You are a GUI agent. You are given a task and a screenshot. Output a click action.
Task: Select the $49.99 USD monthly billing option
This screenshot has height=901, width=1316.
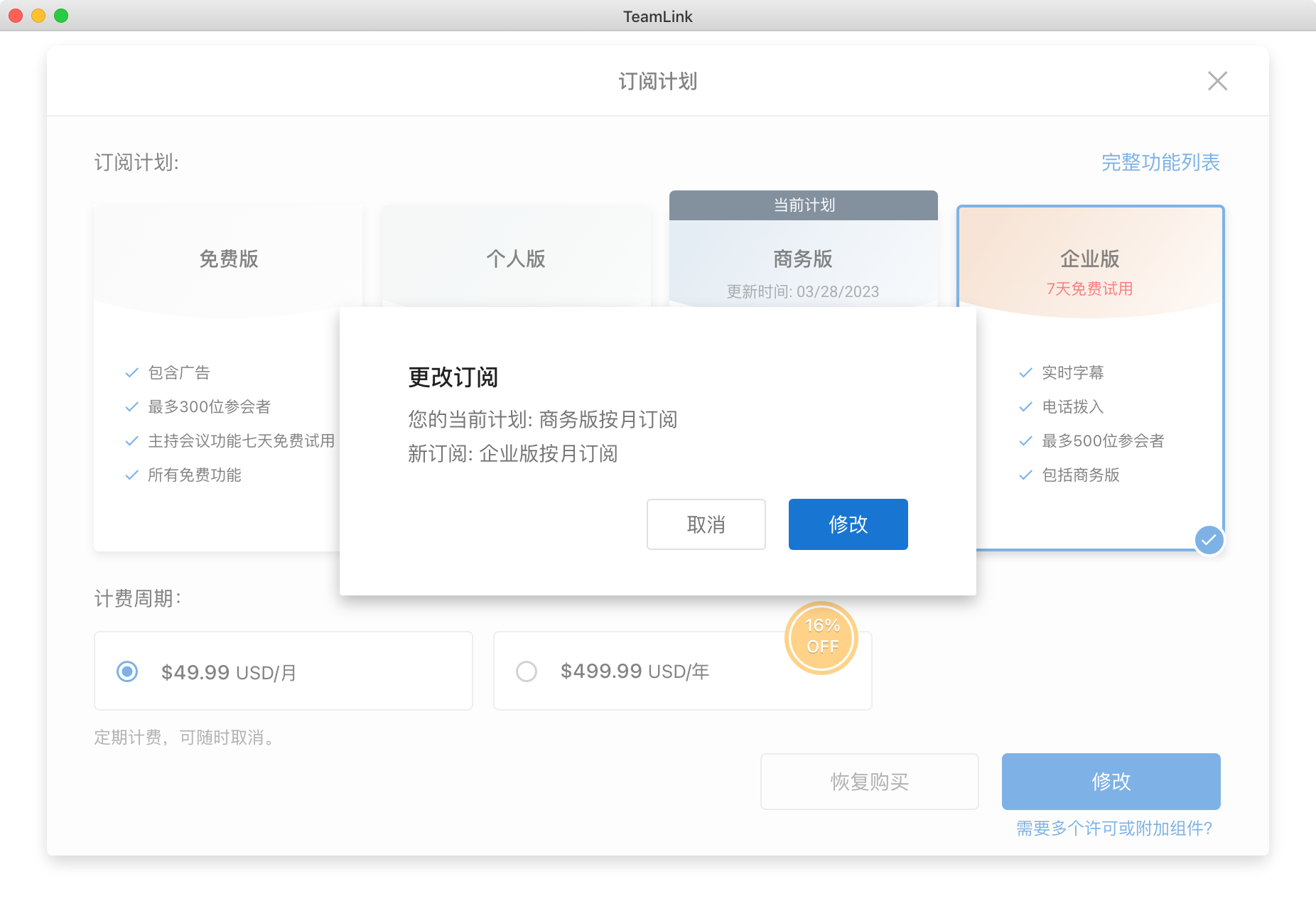127,671
